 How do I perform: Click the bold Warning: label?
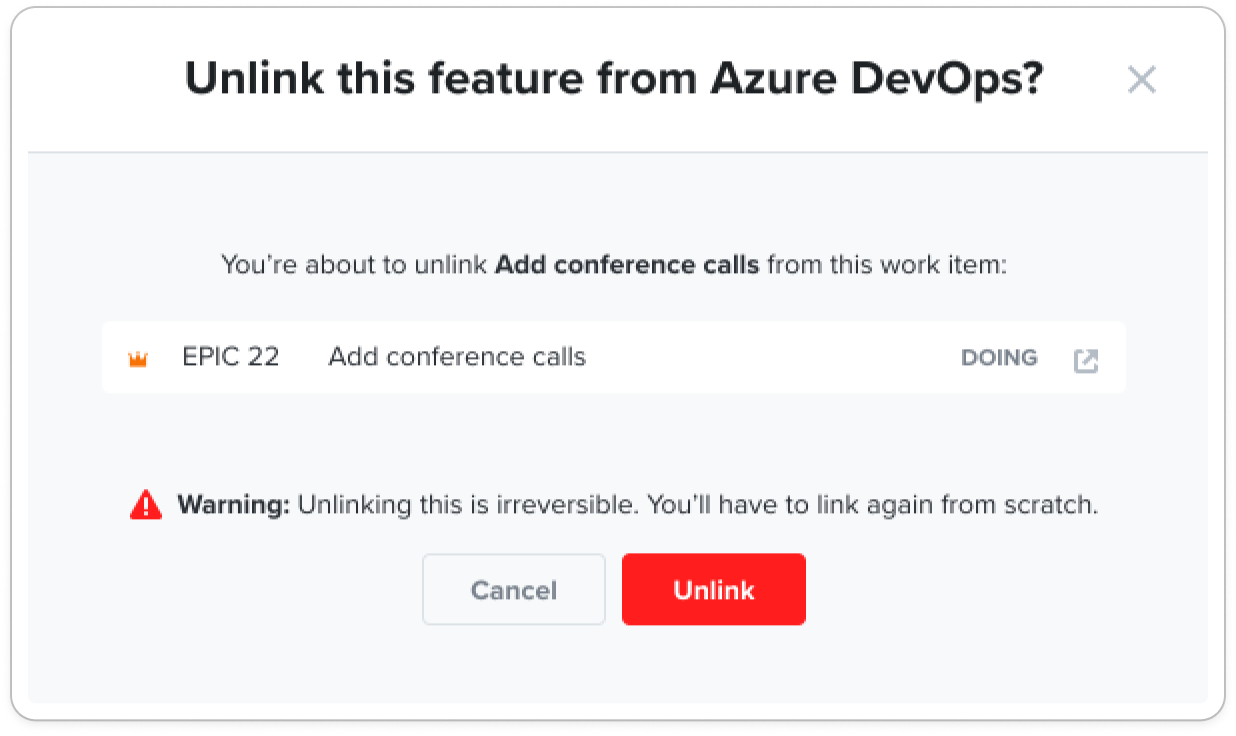234,505
